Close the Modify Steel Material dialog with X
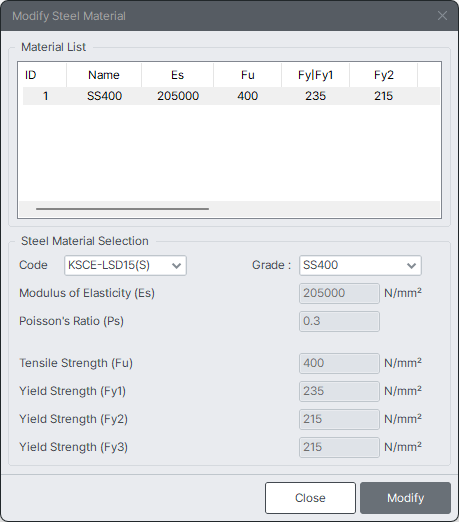This screenshot has width=459, height=522. click(x=442, y=16)
